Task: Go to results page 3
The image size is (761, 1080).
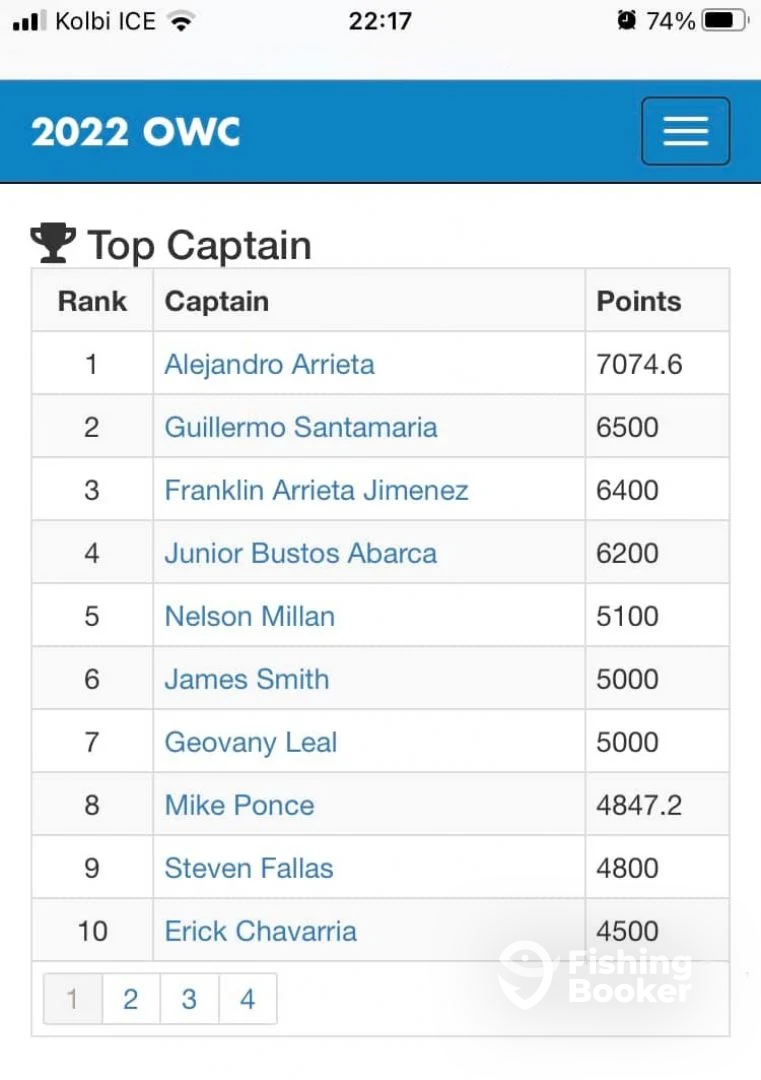Action: tap(189, 999)
